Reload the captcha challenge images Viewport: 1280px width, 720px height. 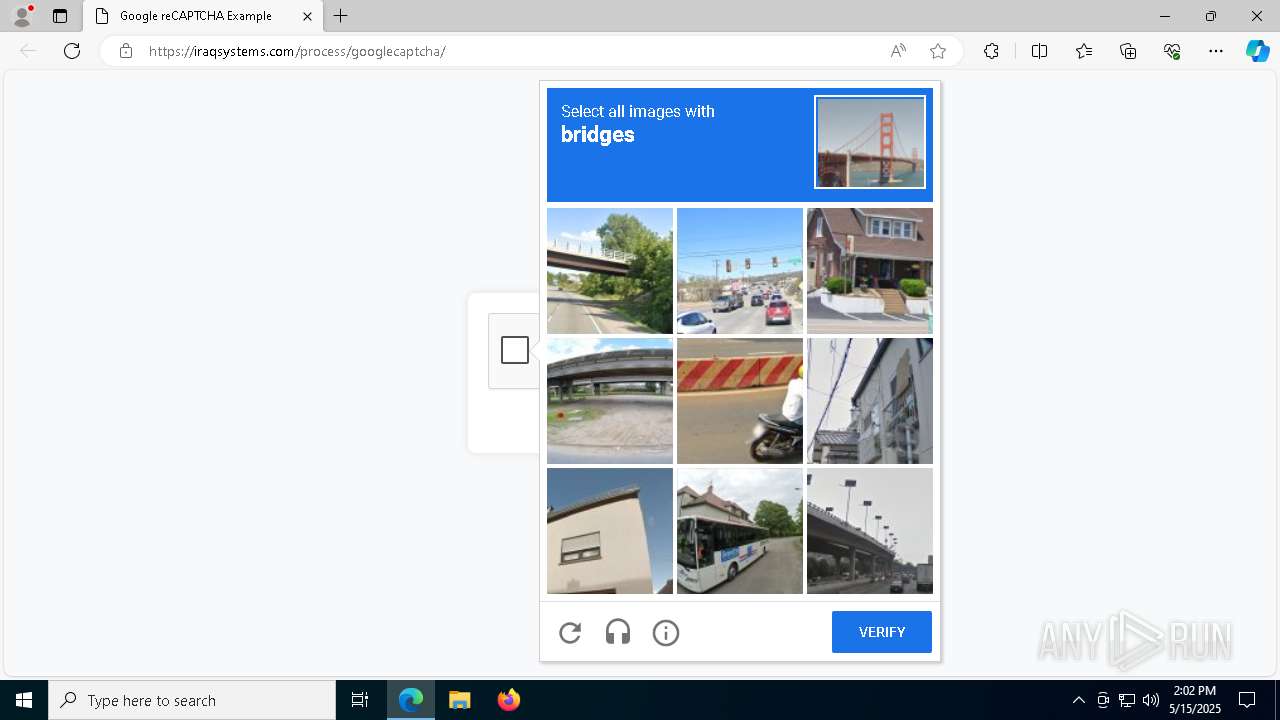570,632
